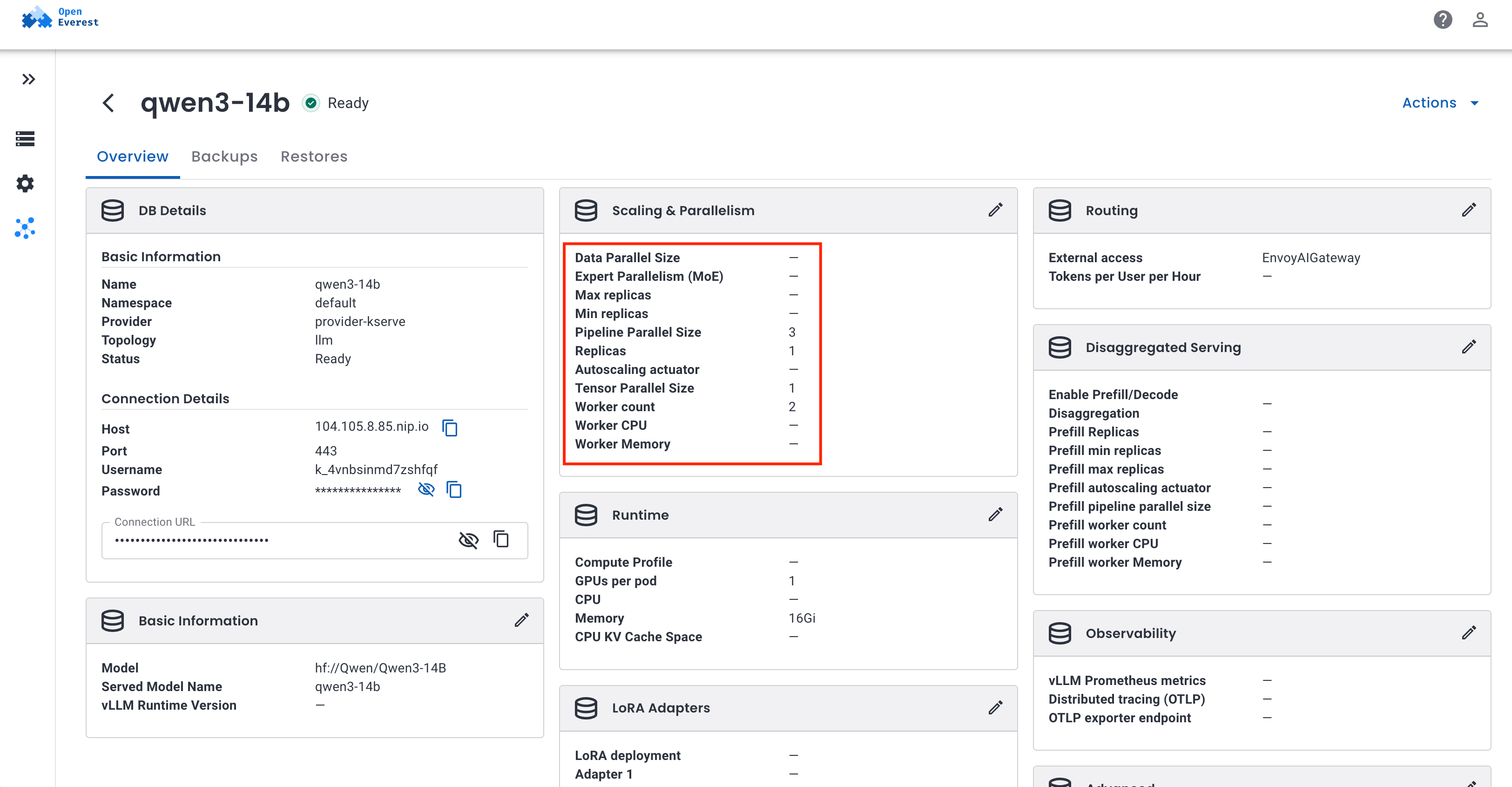Edit the Runtime section
The height and width of the screenshot is (787, 1512).
[995, 515]
